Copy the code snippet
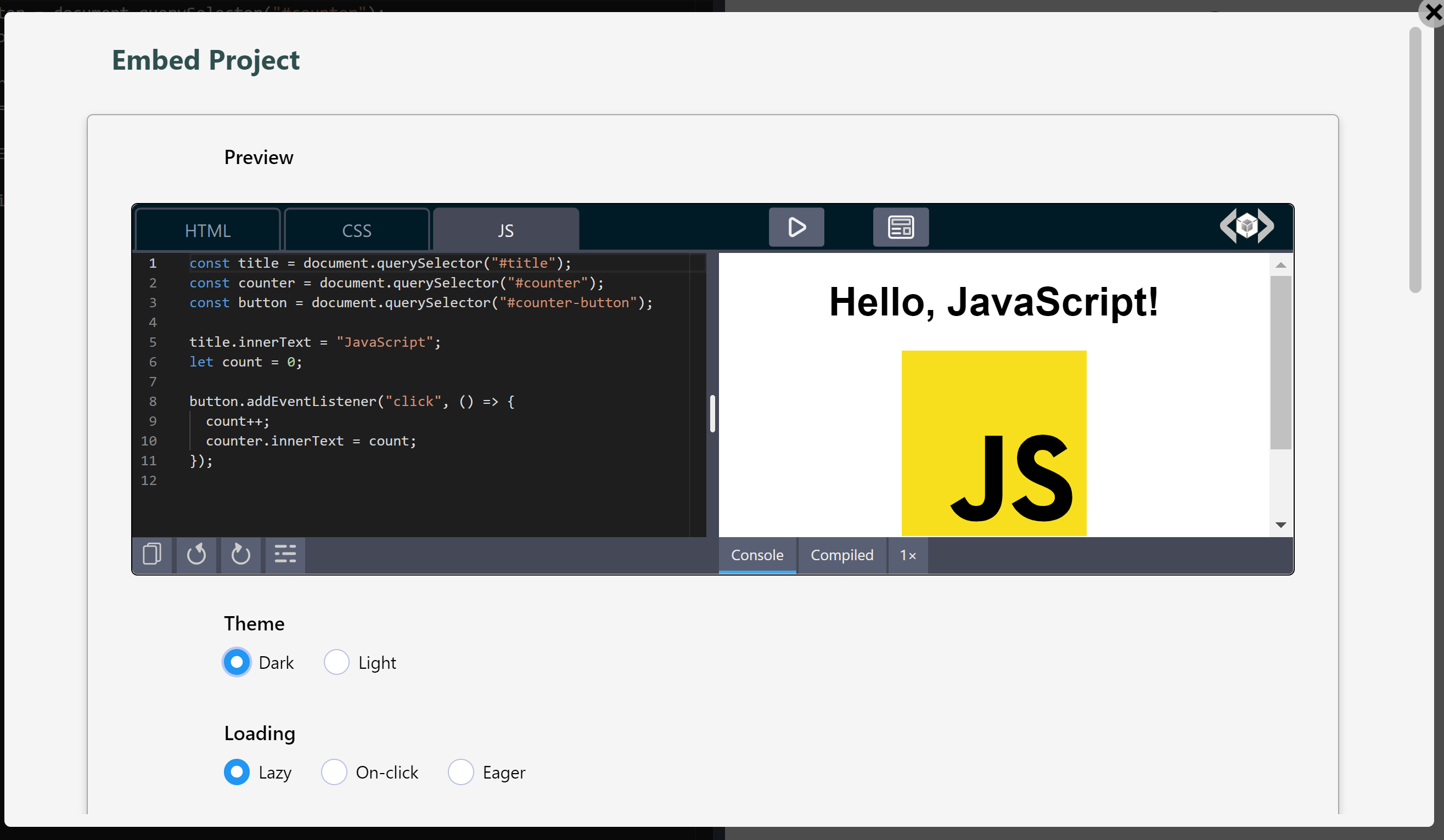Screen dimensions: 1444x840 [152, 554]
